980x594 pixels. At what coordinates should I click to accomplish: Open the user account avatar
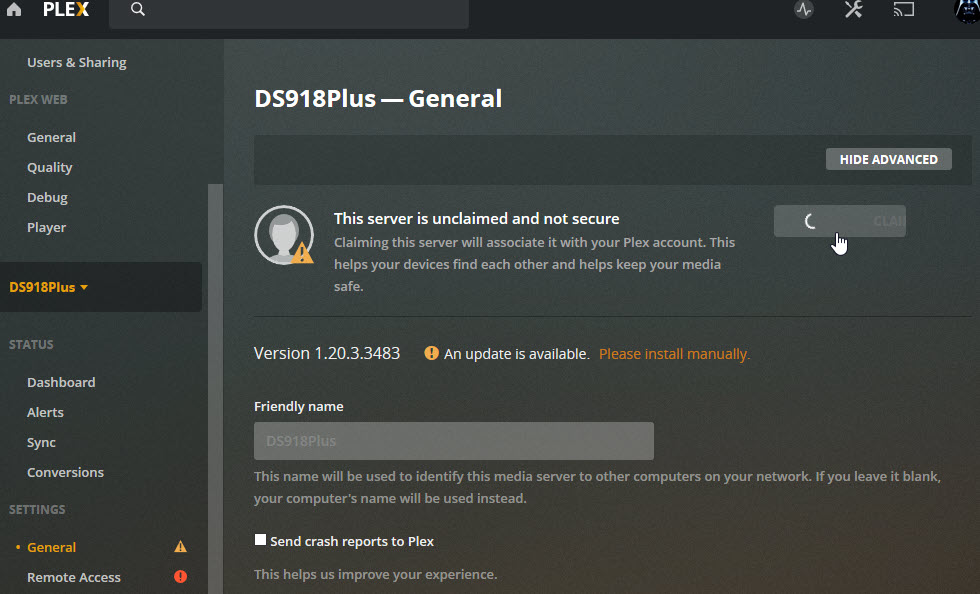[967, 11]
